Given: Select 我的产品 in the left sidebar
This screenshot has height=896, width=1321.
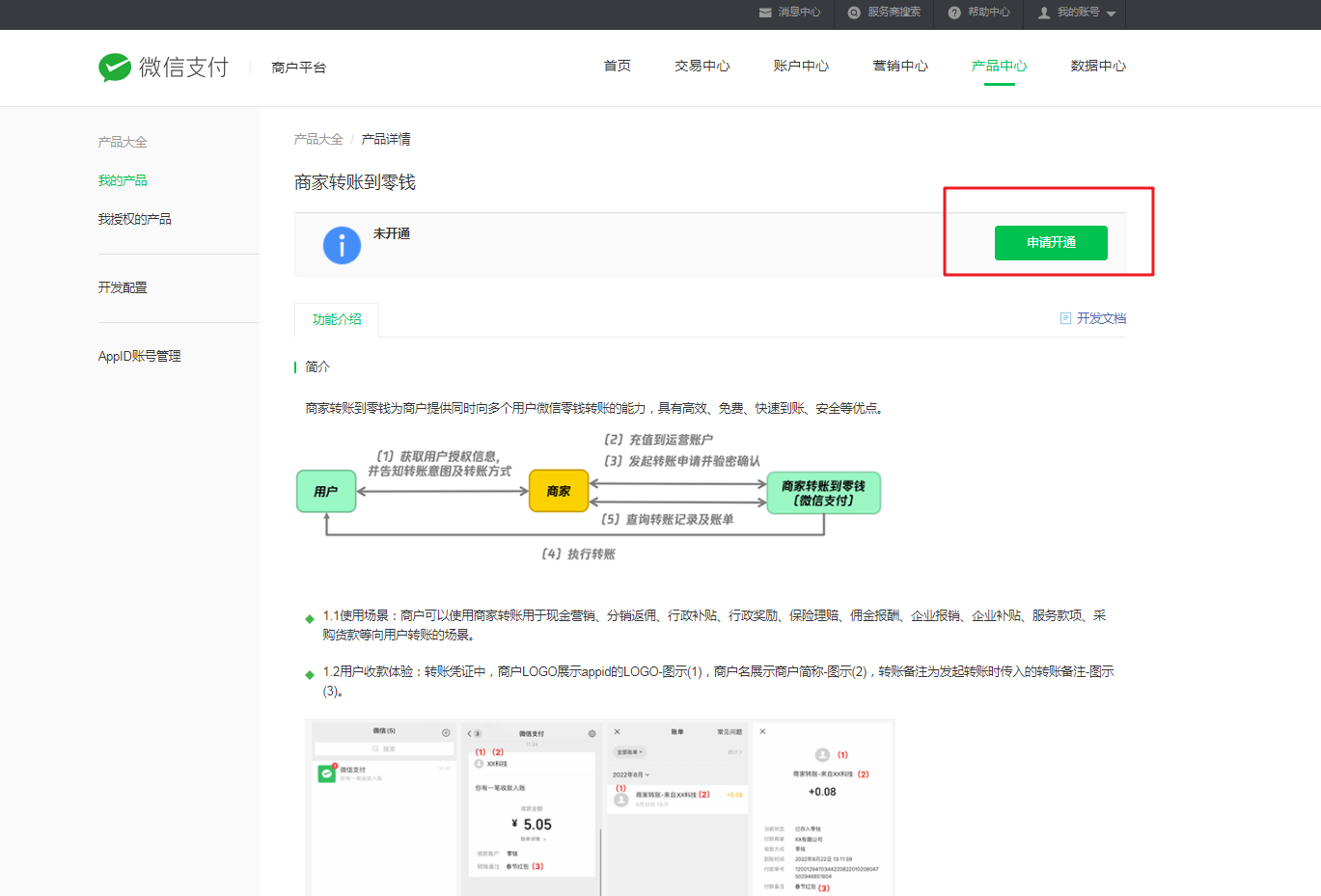Looking at the screenshot, I should (x=123, y=180).
